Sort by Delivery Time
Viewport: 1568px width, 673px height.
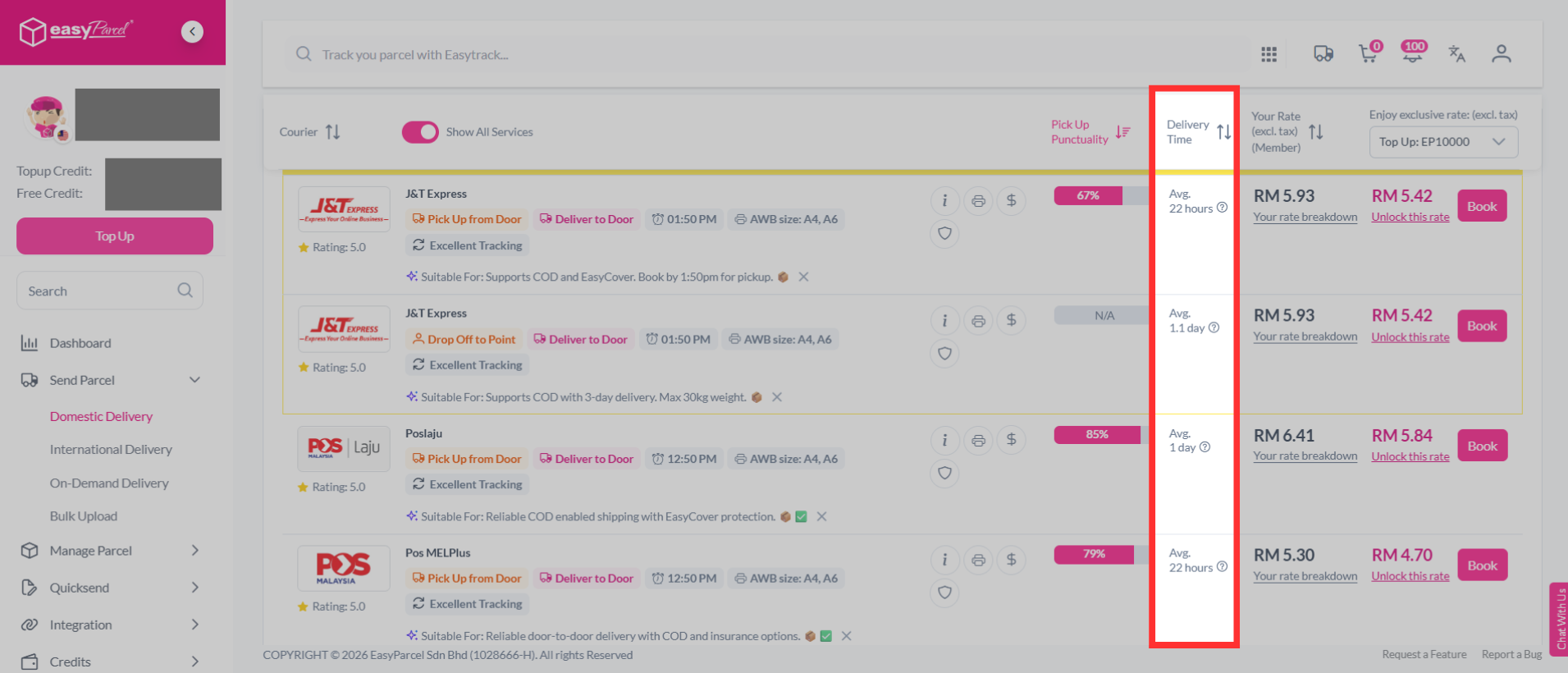click(1223, 132)
